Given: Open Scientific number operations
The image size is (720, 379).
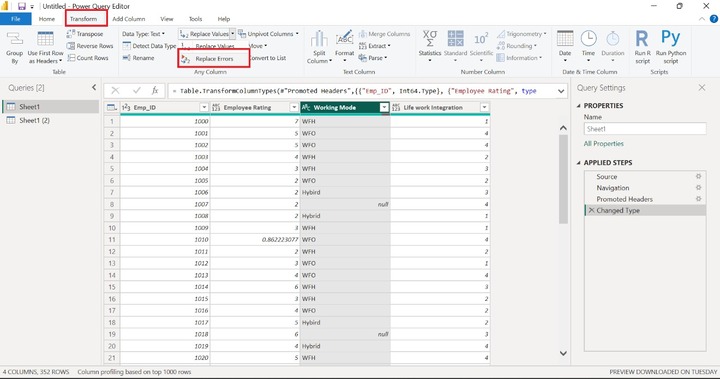Looking at the screenshot, I should pyautogui.click(x=481, y=47).
